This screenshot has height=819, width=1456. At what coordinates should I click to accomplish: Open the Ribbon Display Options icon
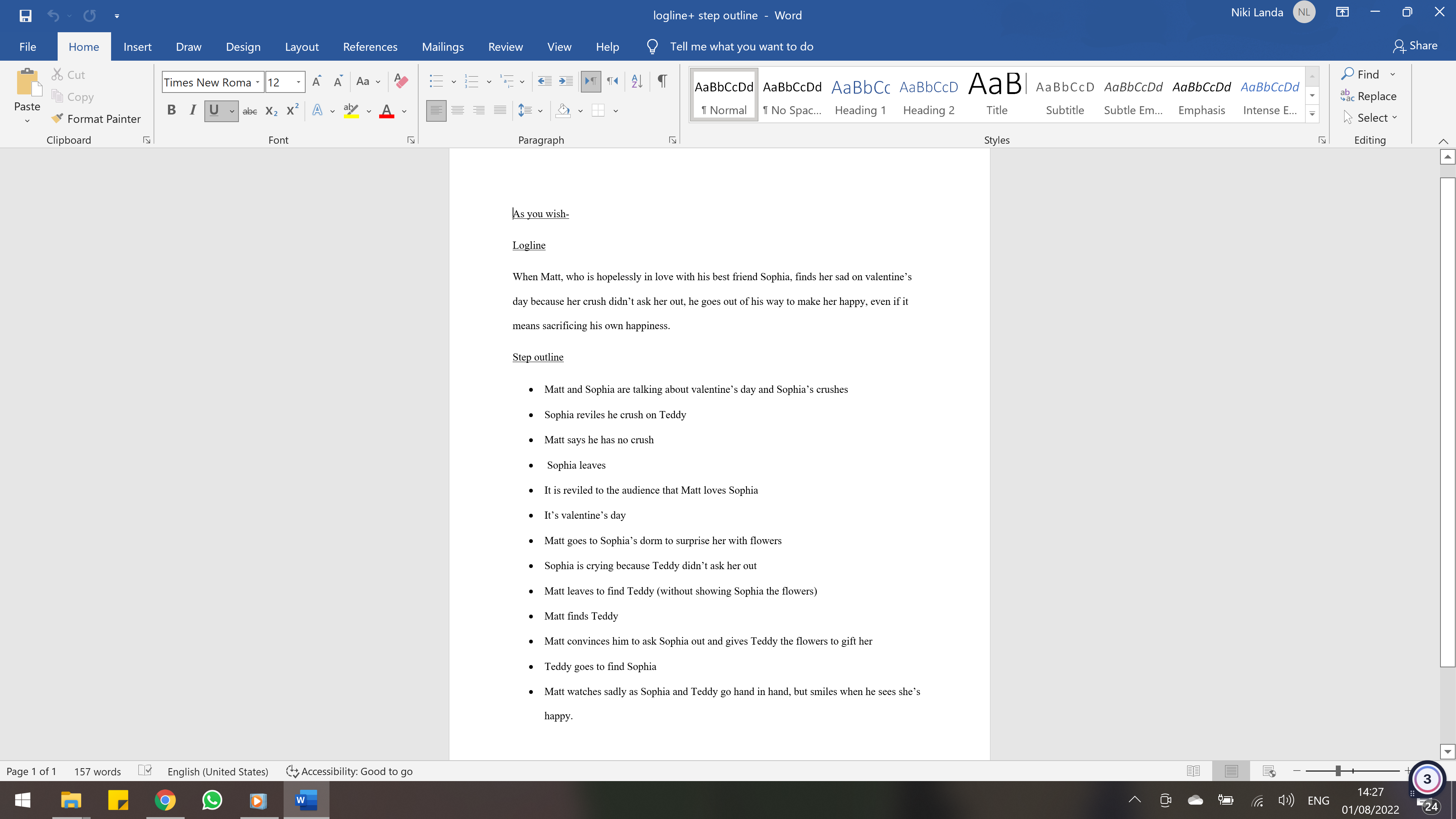1342,13
